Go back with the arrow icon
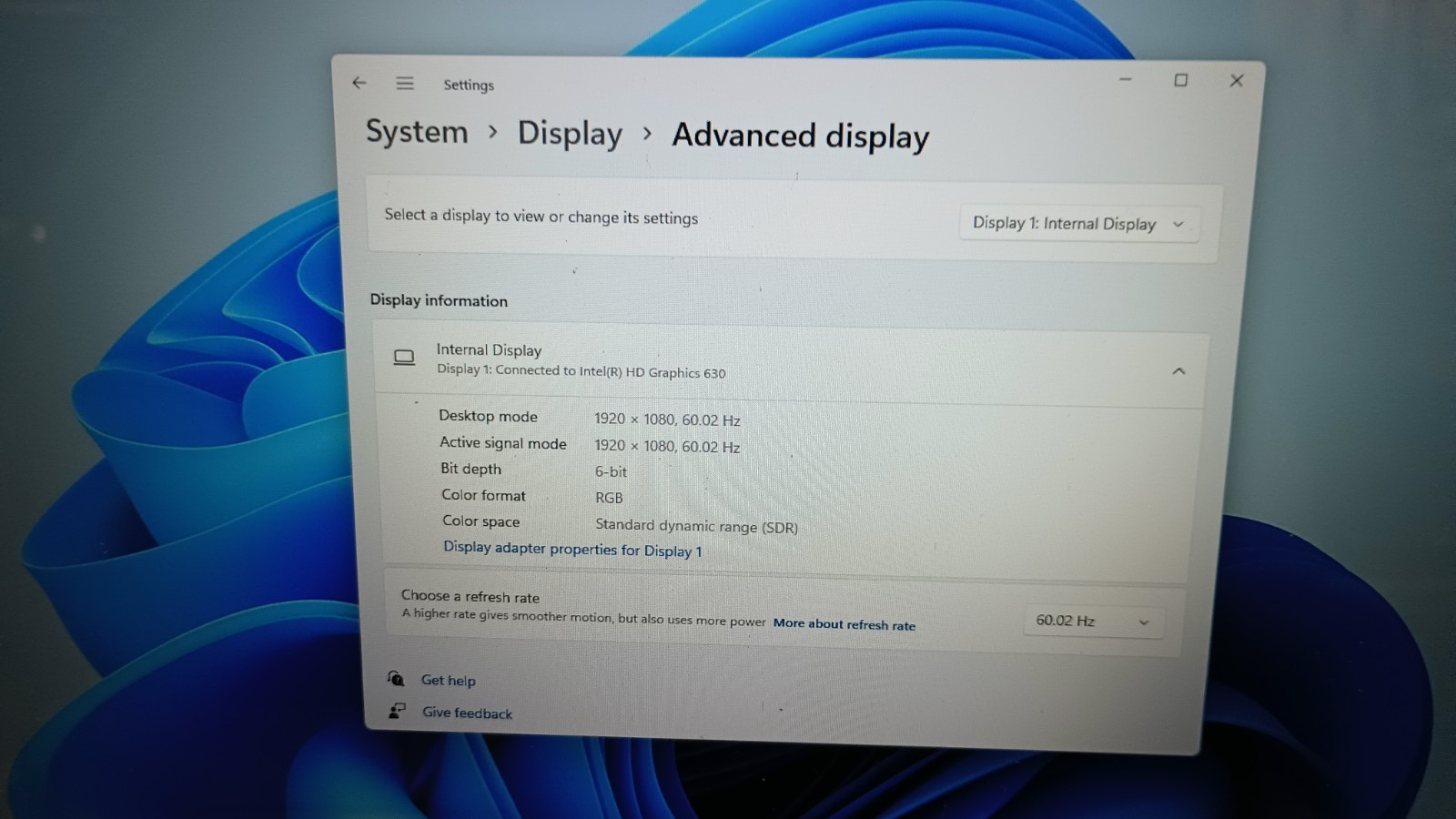 pos(359,83)
